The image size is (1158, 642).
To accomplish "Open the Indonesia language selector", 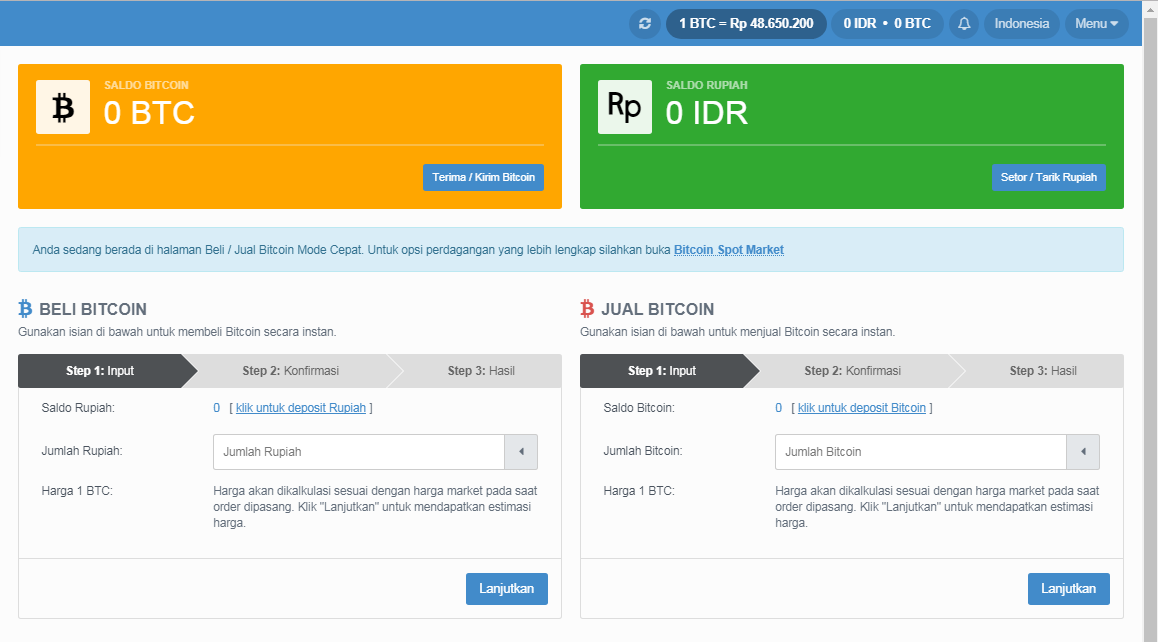I will (x=1021, y=24).
